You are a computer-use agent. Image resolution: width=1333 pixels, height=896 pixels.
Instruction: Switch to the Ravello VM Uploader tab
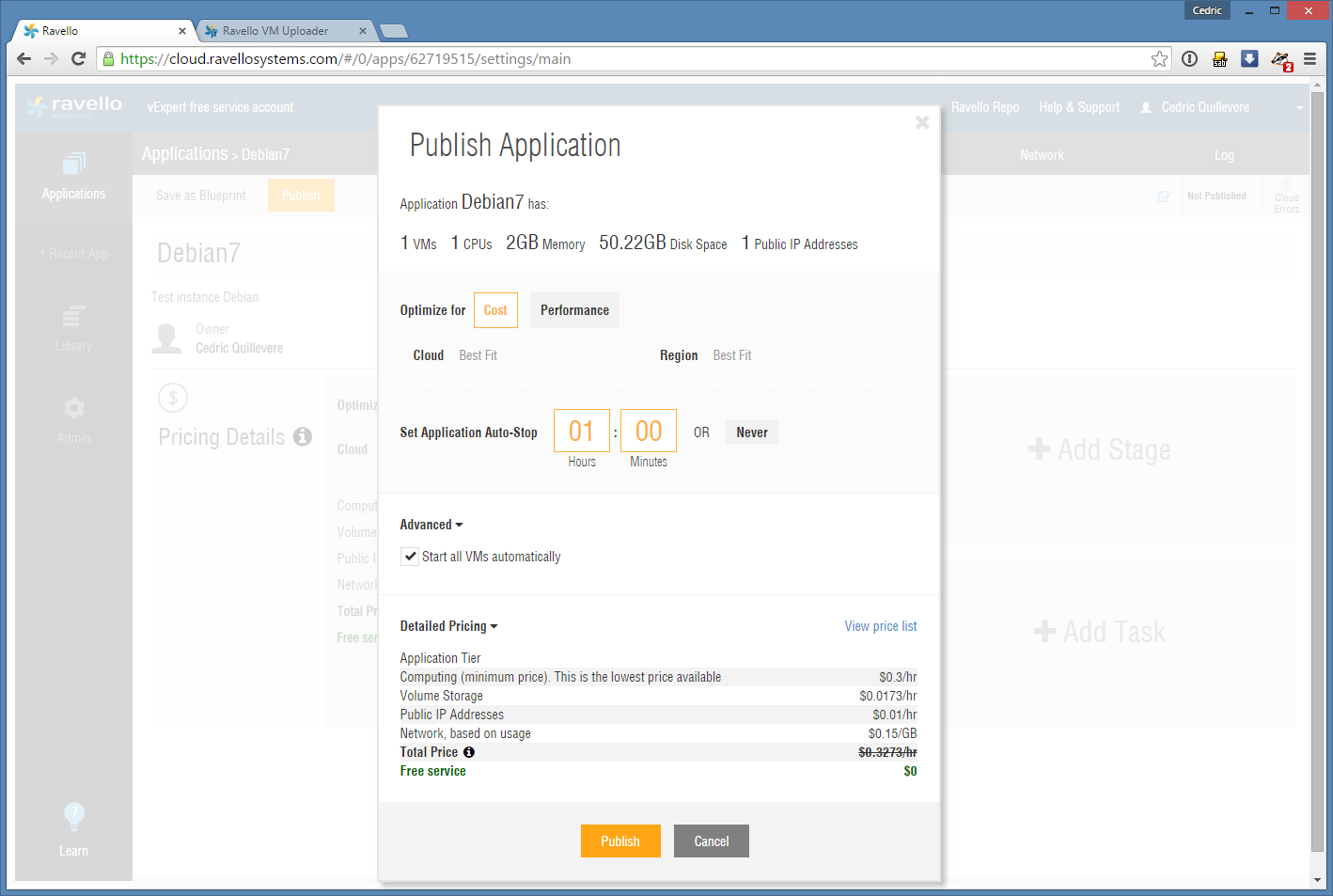coord(275,31)
